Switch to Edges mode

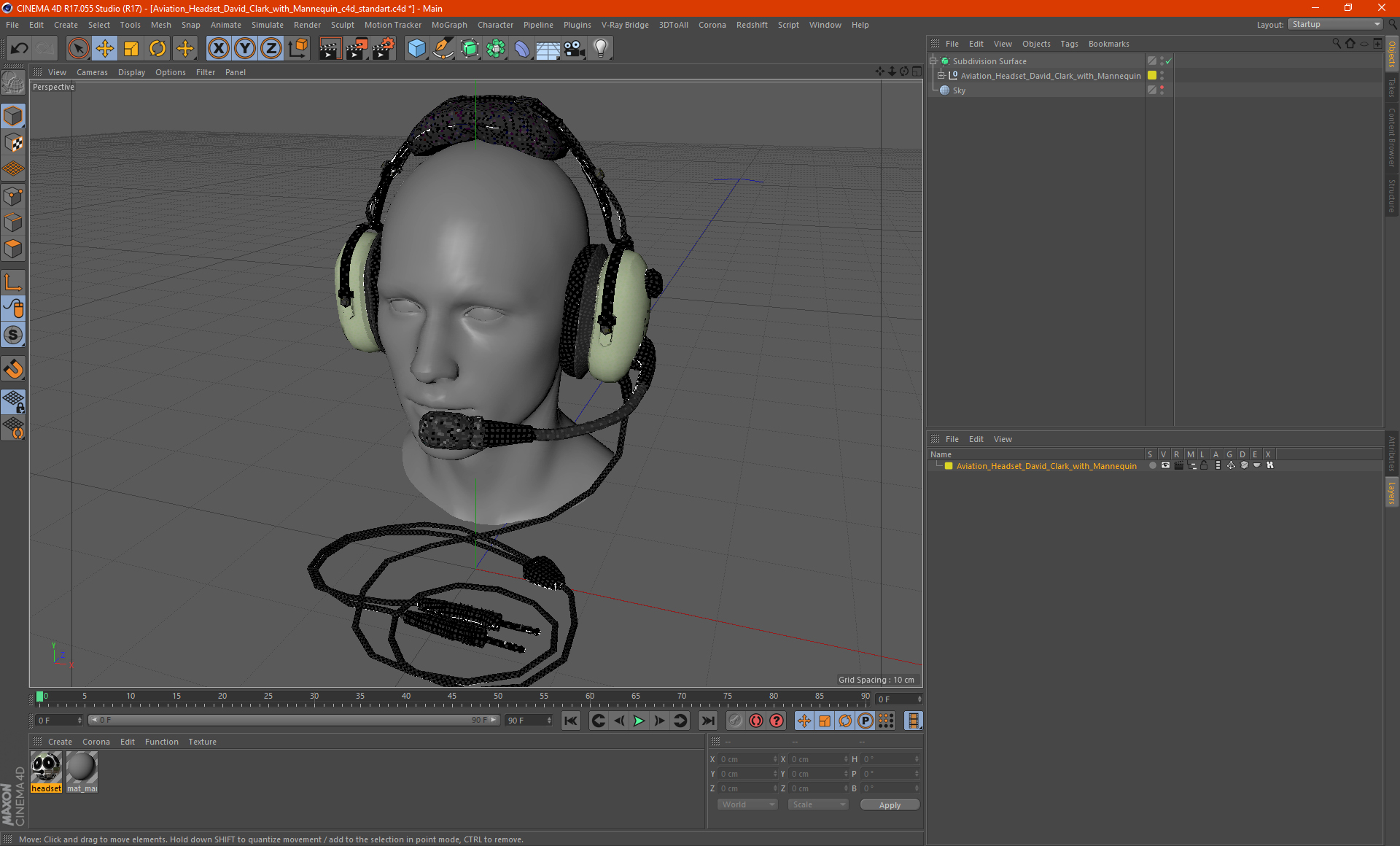(13, 222)
